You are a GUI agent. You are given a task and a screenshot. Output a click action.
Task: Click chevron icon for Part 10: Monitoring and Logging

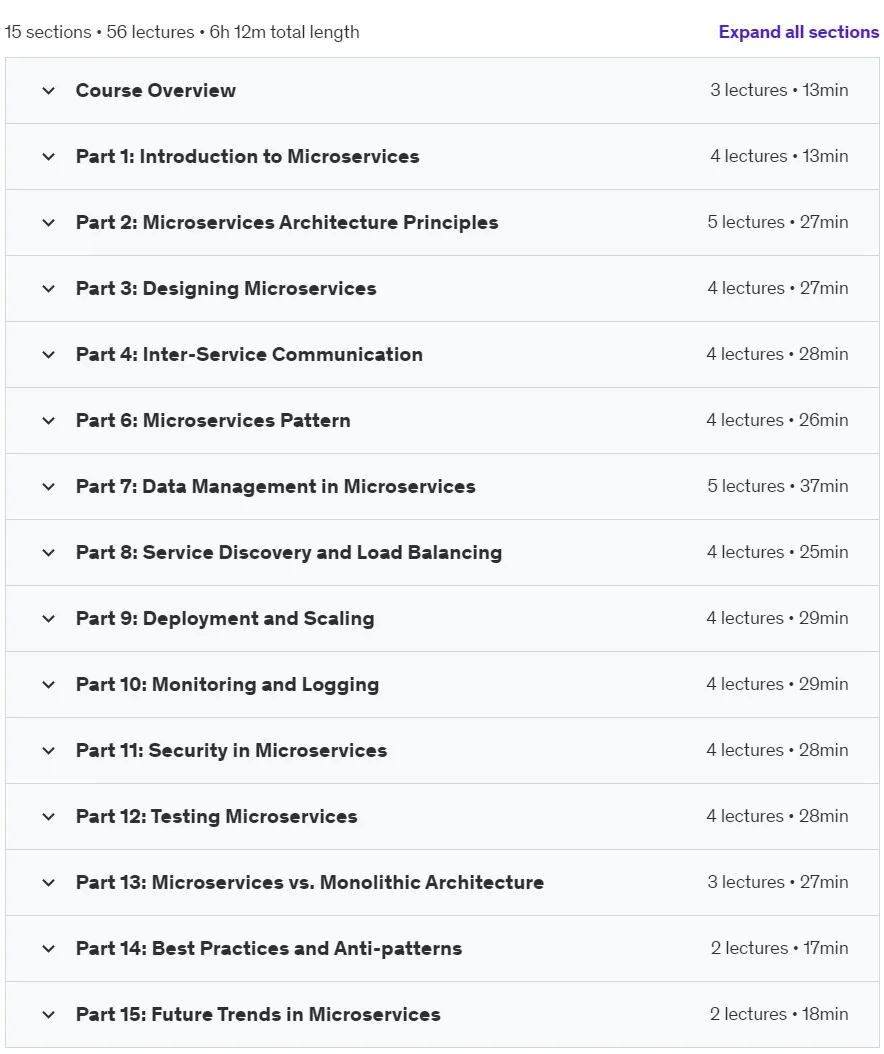point(48,684)
